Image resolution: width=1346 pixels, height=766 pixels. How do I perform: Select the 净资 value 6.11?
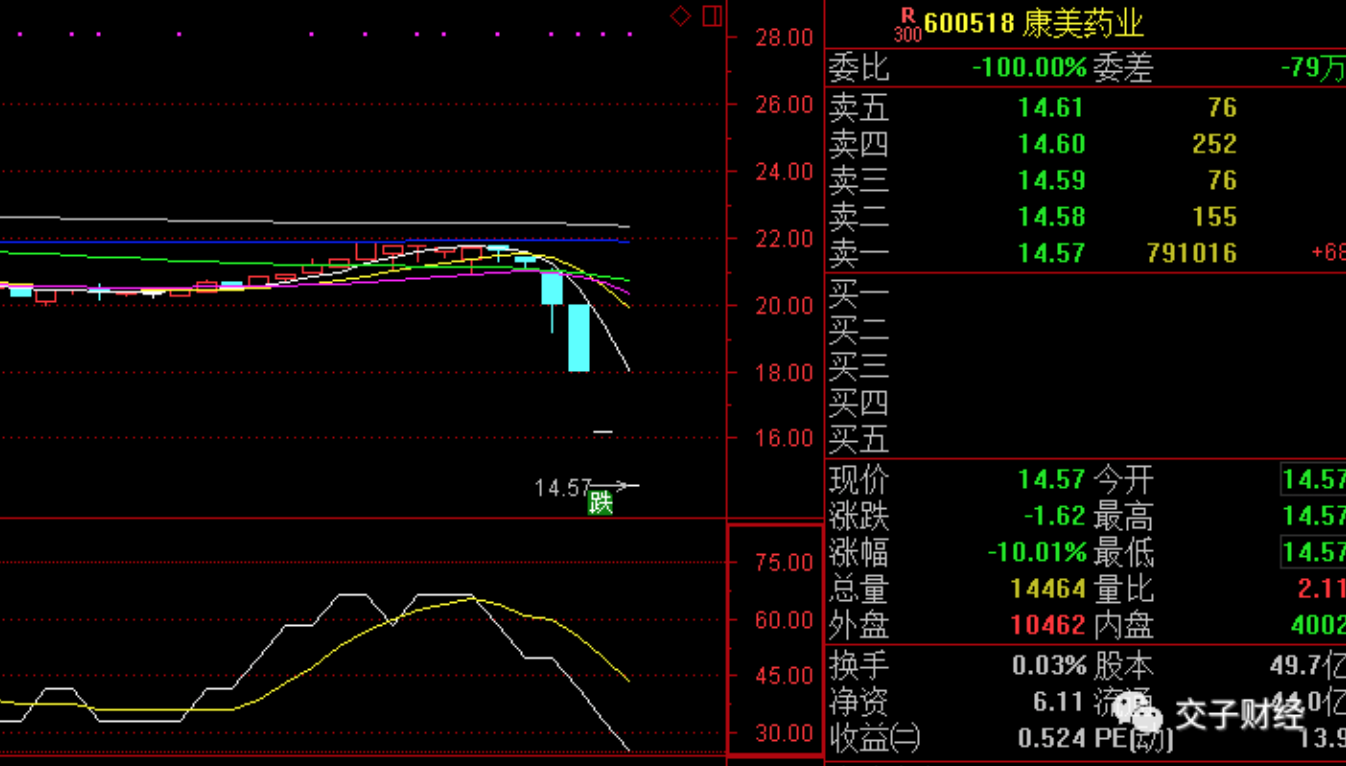(x=1059, y=702)
